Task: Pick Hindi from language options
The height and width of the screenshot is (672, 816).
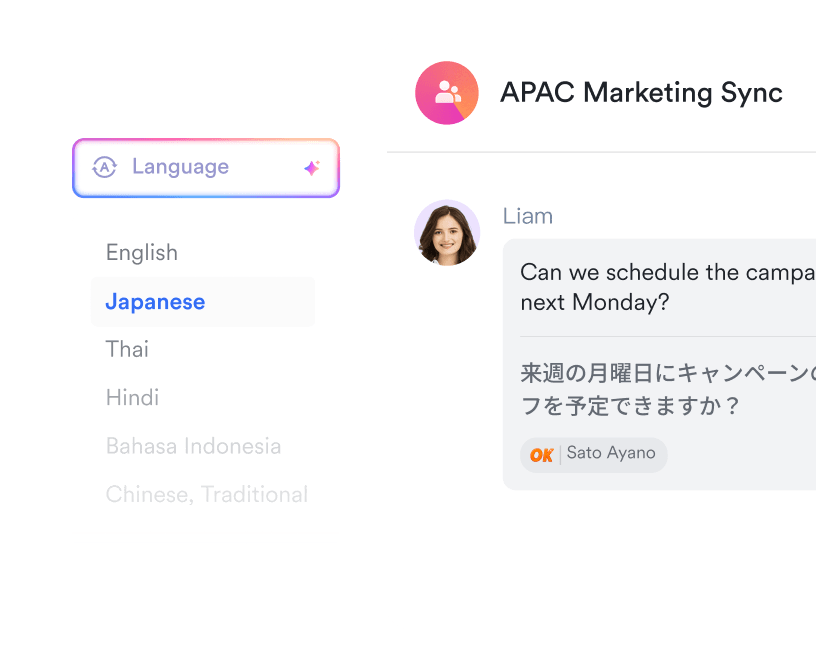Action: [132, 398]
